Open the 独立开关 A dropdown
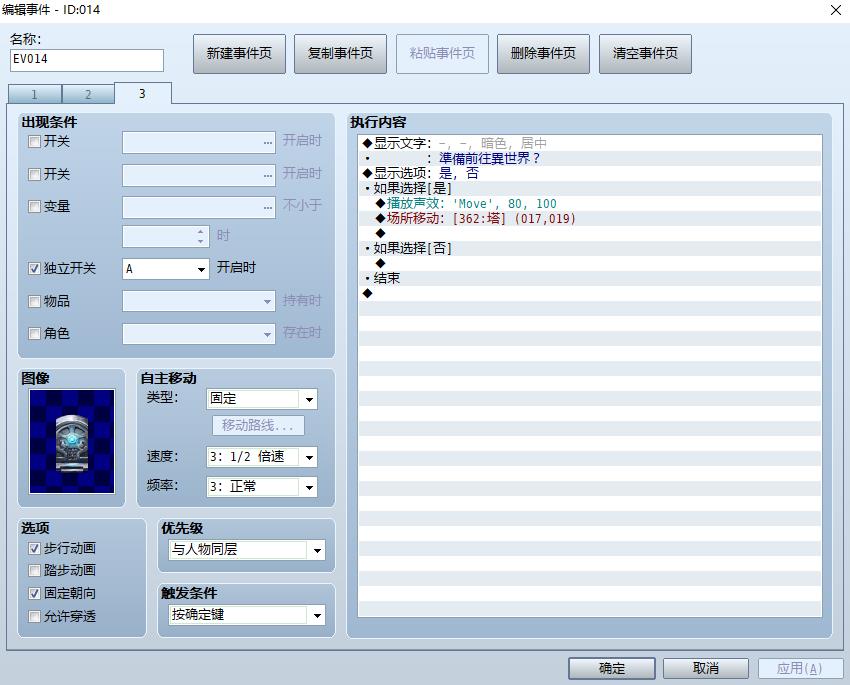This screenshot has width=850, height=685. (165, 269)
